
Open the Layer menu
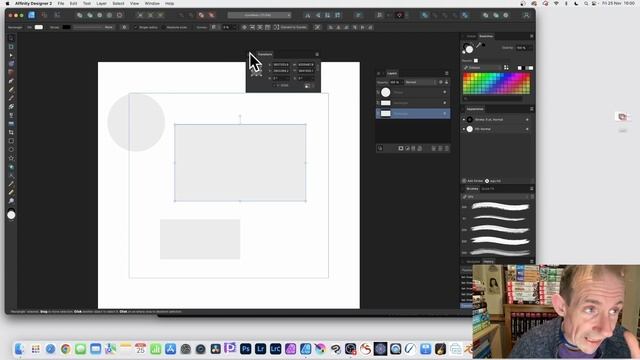coord(101,3)
